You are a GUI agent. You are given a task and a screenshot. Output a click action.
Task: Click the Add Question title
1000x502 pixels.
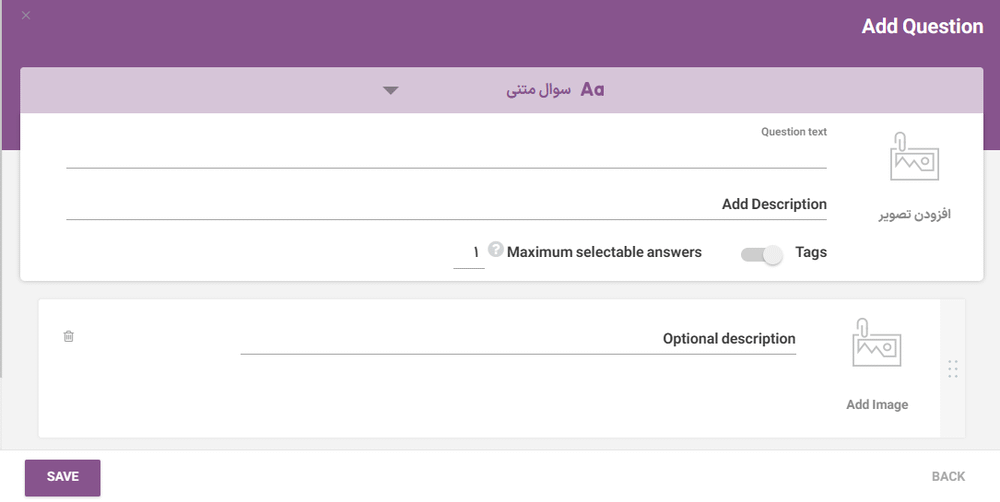tap(922, 26)
